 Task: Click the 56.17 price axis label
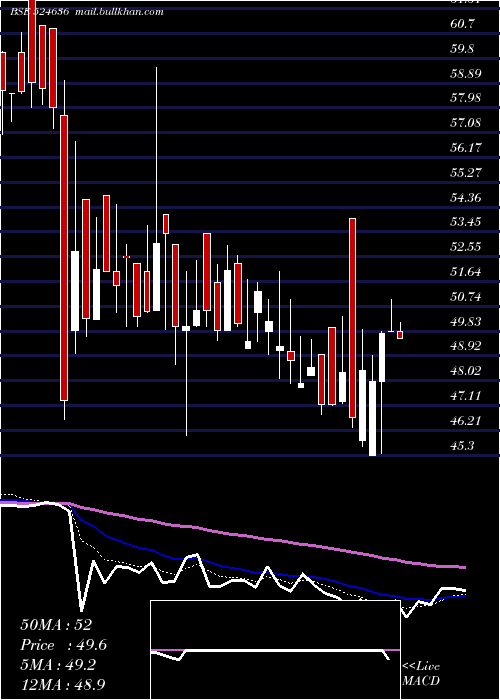click(466, 148)
